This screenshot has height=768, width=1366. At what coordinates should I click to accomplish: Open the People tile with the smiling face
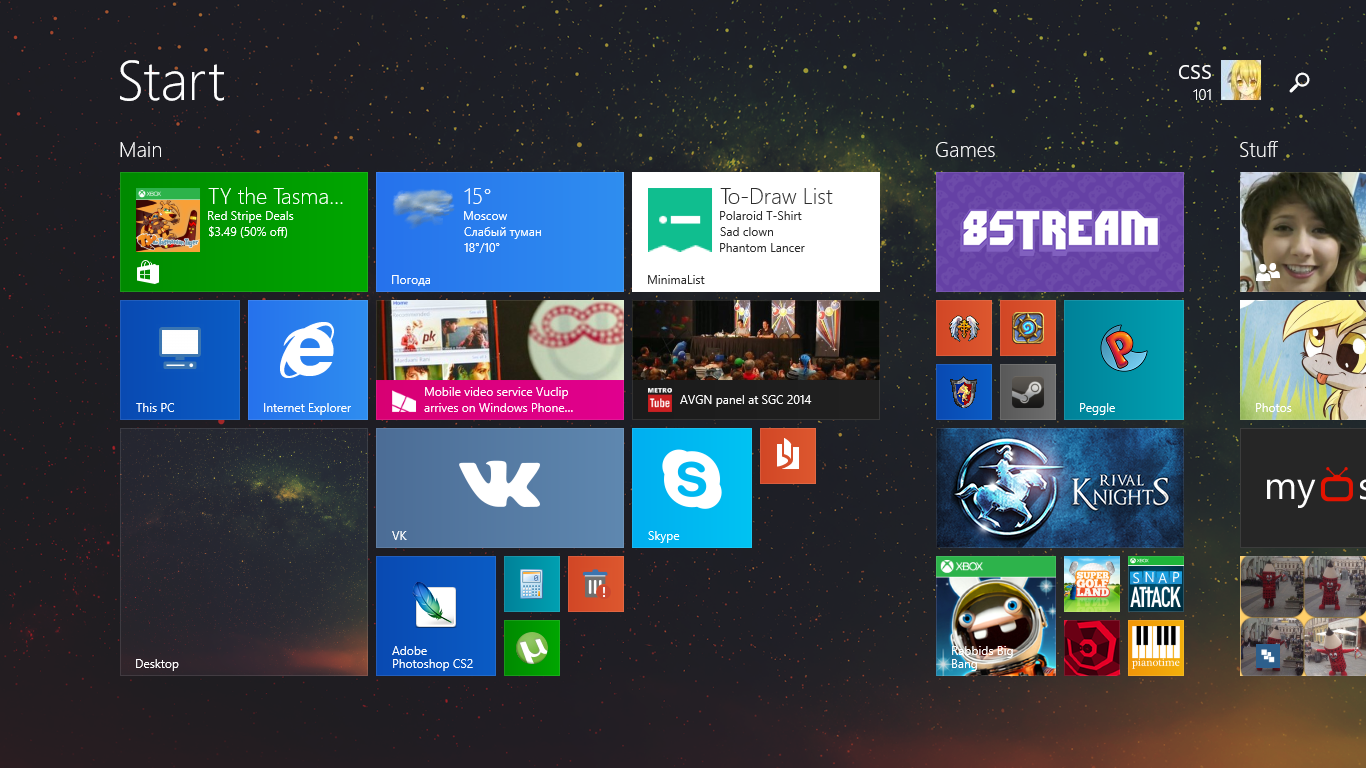(x=1303, y=232)
